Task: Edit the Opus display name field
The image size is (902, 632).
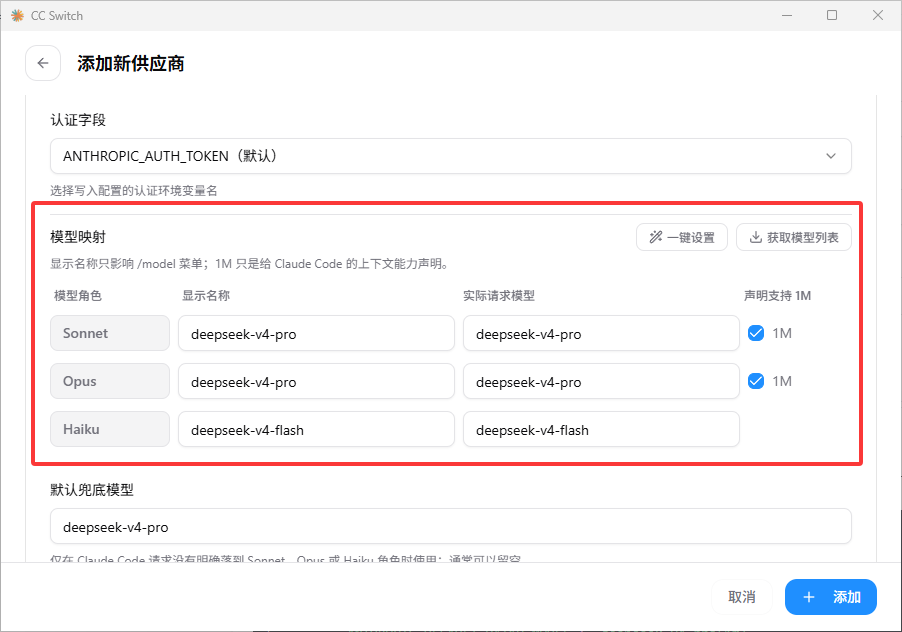Action: tap(316, 381)
